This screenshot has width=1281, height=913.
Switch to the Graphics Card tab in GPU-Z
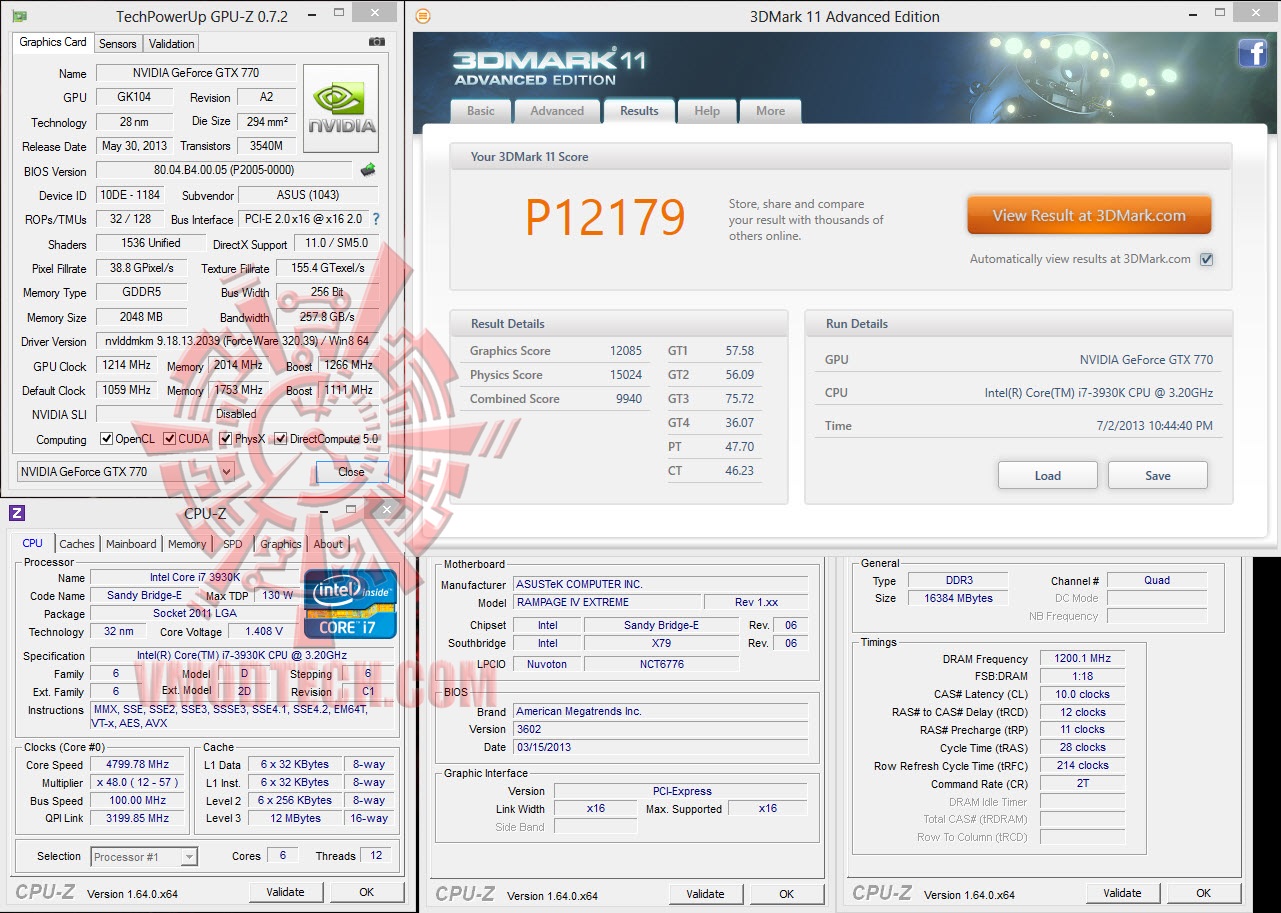(53, 42)
